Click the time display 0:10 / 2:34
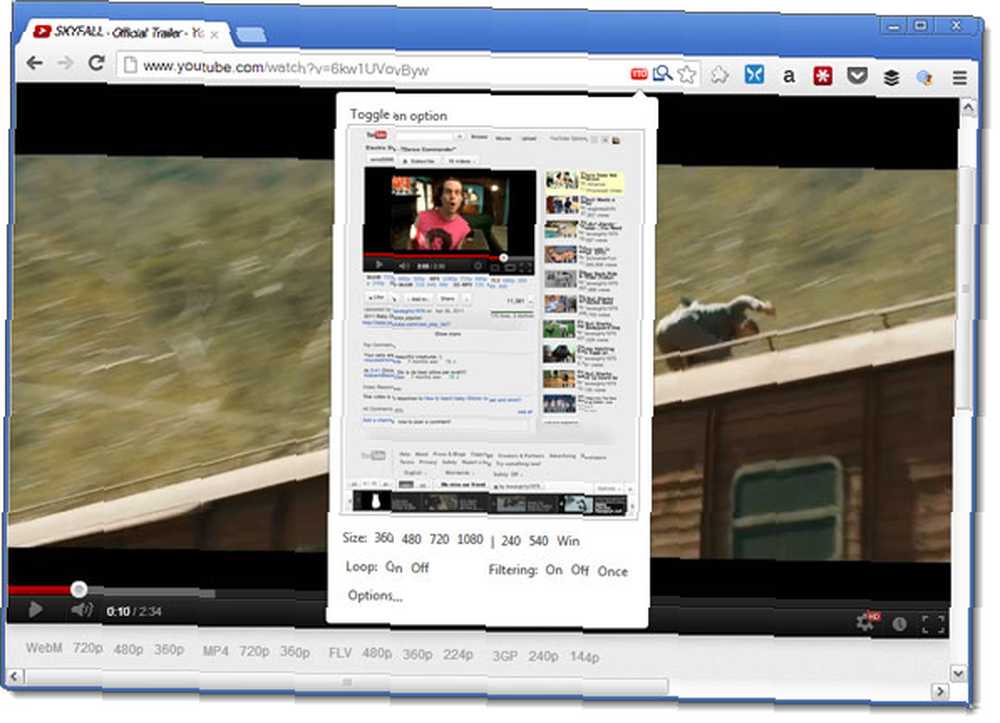1000x723 pixels. [x=134, y=611]
